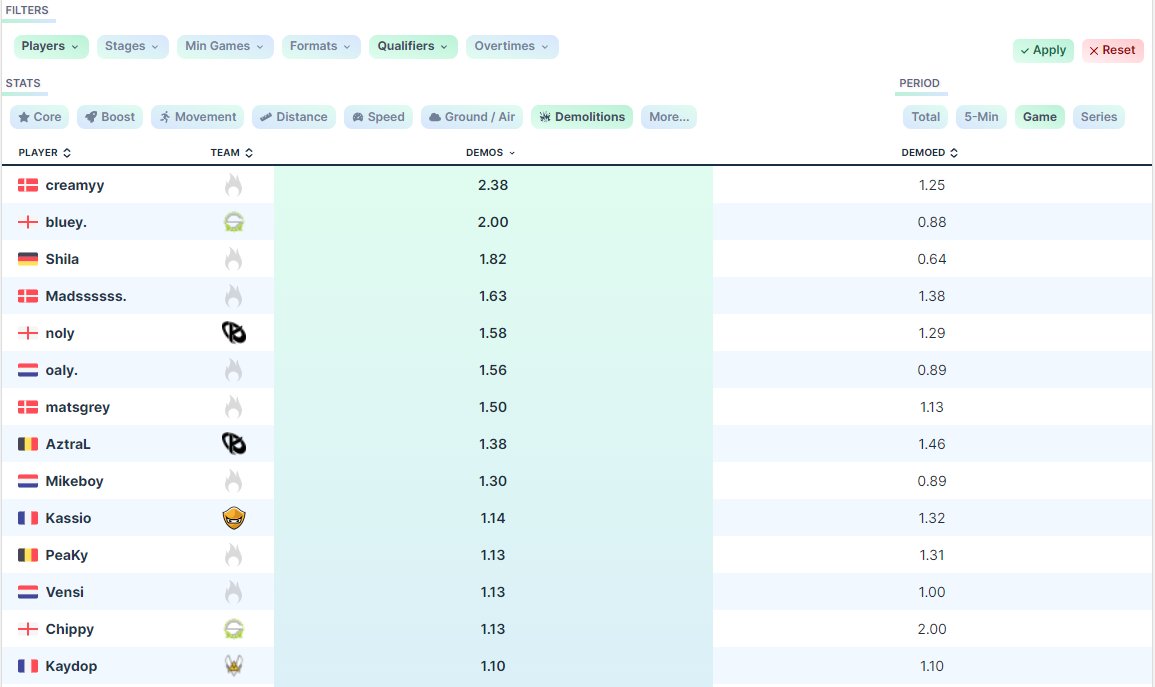1155x687 pixels.
Task: Click the Belgium flag beside PeaKy
Action: pyautogui.click(x=28, y=555)
